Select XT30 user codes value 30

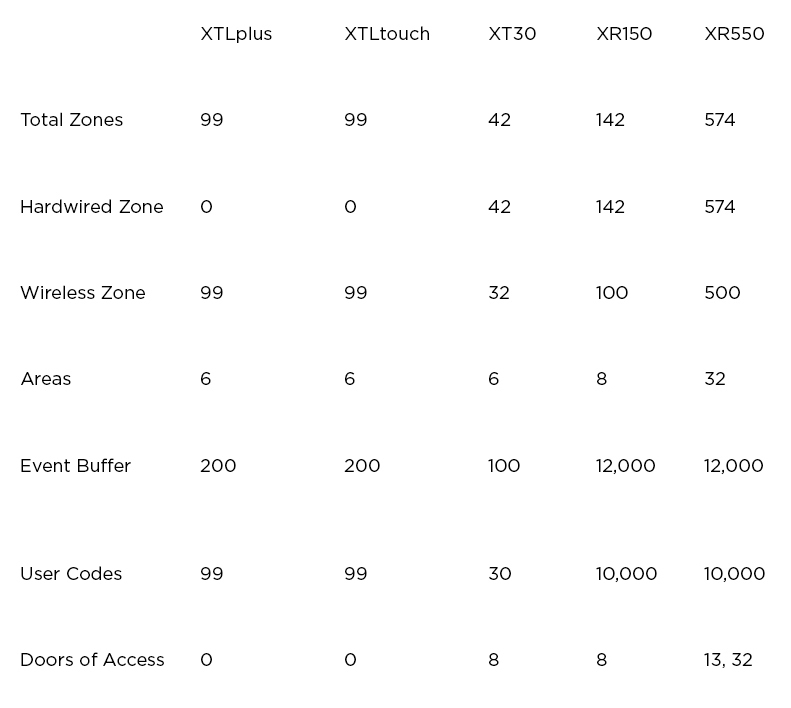(499, 574)
